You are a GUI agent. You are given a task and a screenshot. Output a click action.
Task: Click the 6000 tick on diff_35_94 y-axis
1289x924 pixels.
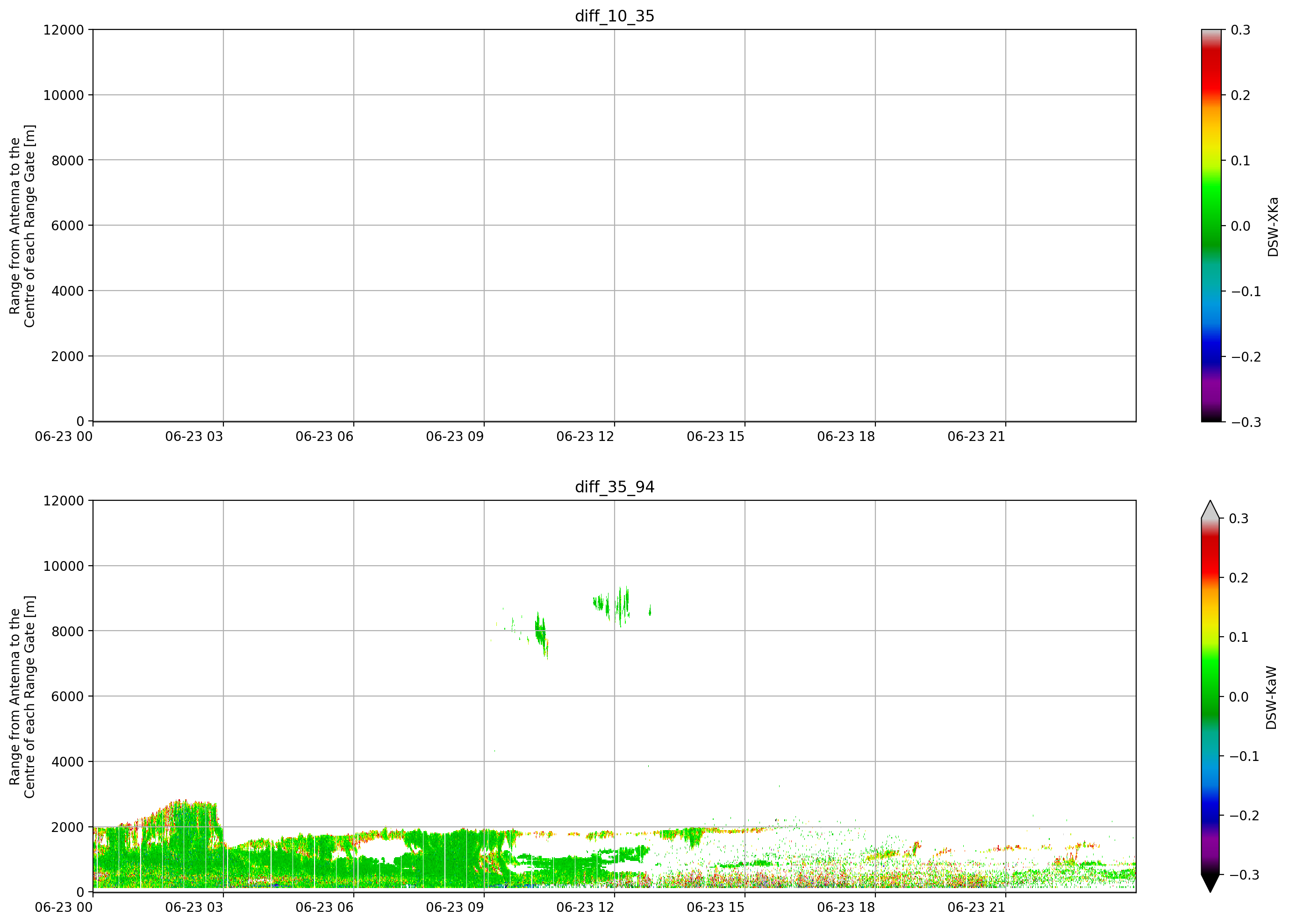pos(68,696)
